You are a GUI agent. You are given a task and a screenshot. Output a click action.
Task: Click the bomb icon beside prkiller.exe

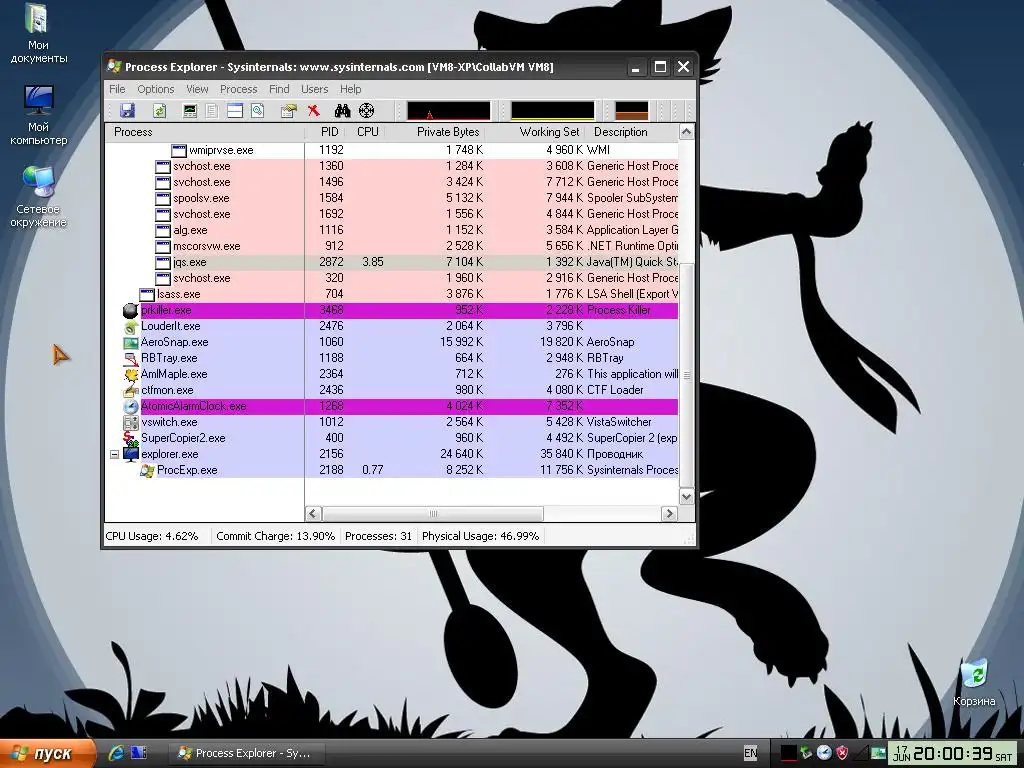point(131,310)
